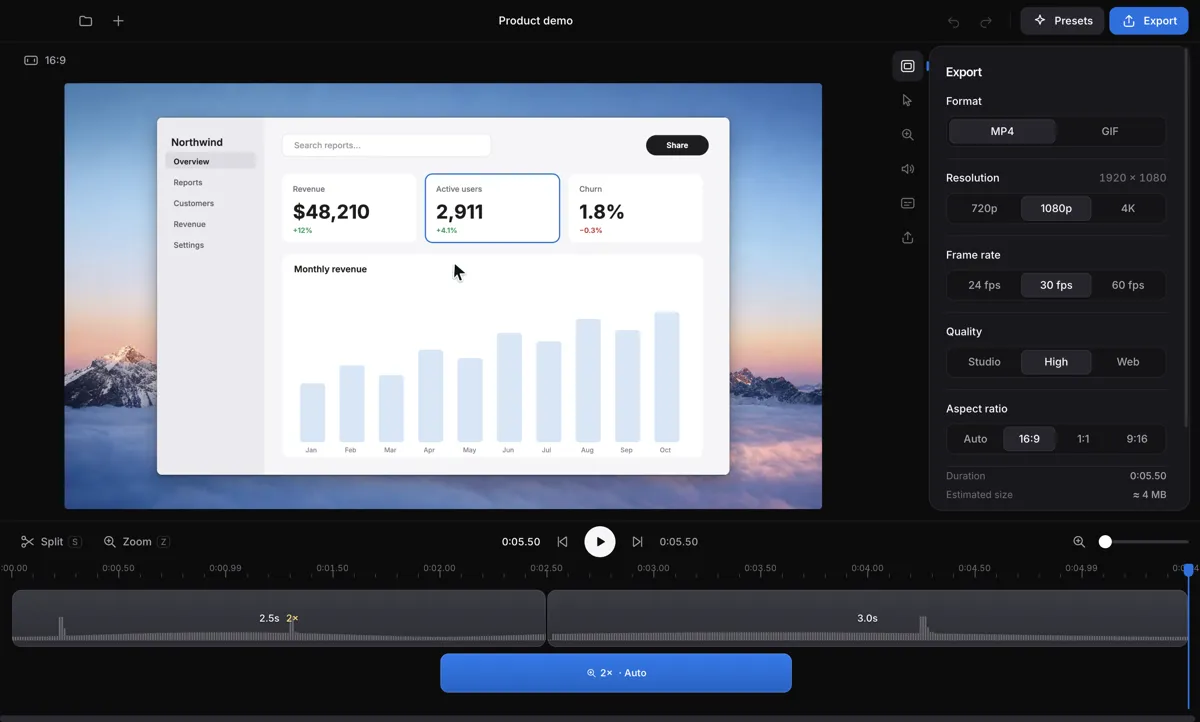
Task: Choose 720p resolution
Action: (984, 208)
